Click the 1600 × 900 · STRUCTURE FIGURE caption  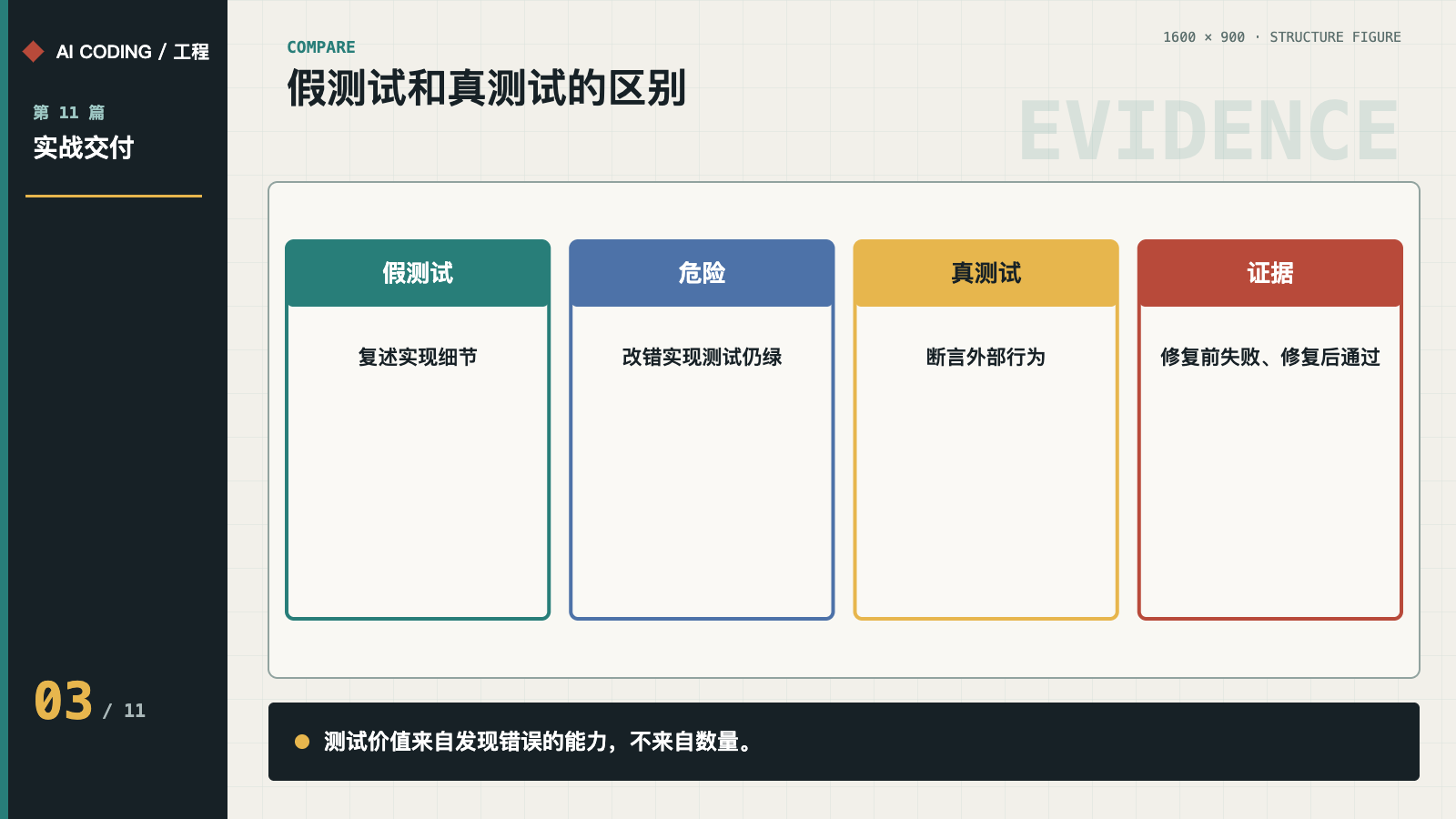(x=1281, y=37)
